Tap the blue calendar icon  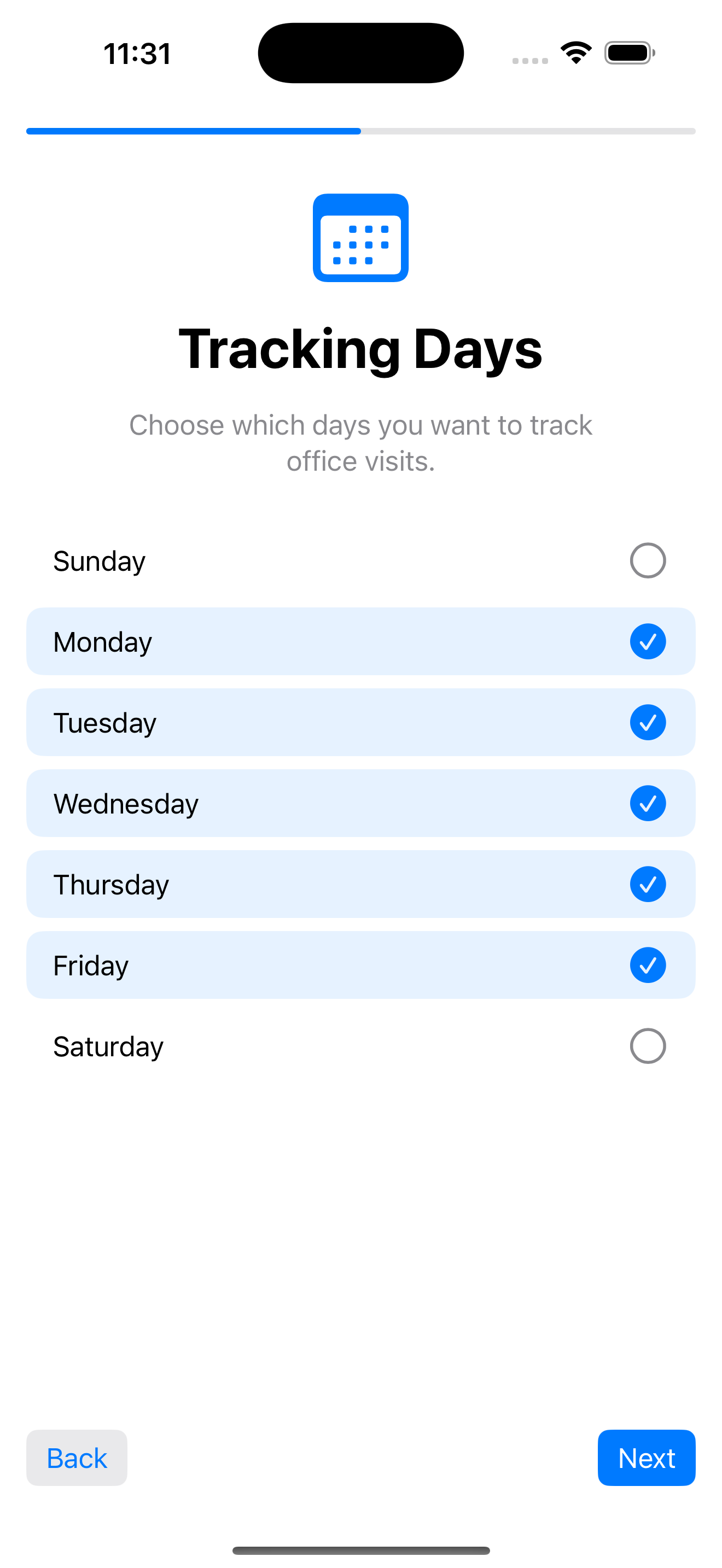(x=360, y=238)
